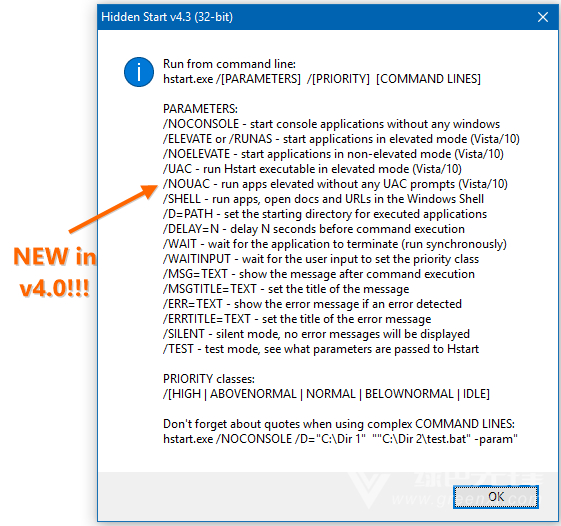The image size is (561, 526).
Task: Click the /SHELL parameter line
Action: [x=323, y=199]
